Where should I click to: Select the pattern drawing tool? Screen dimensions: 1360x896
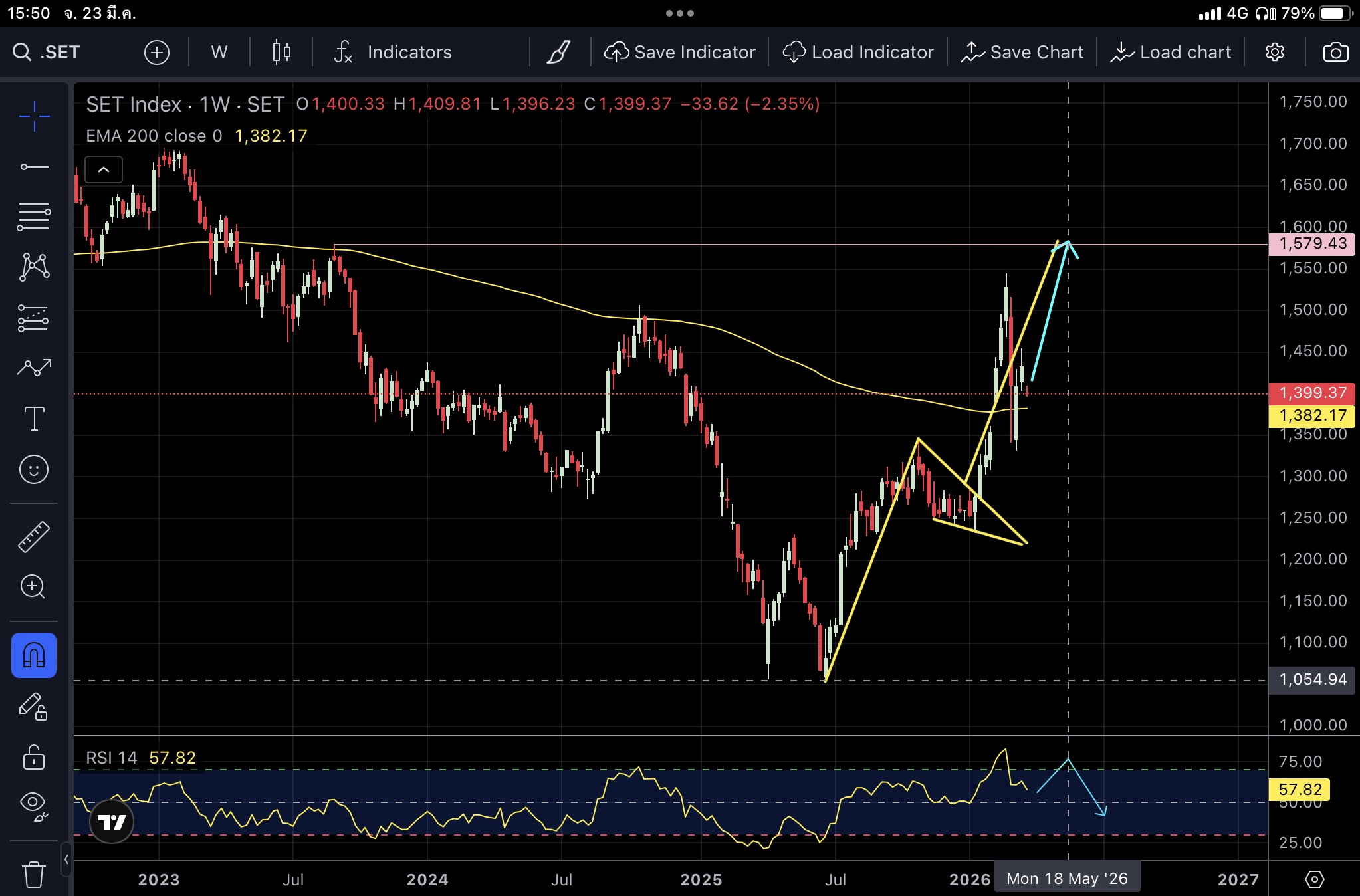click(34, 267)
